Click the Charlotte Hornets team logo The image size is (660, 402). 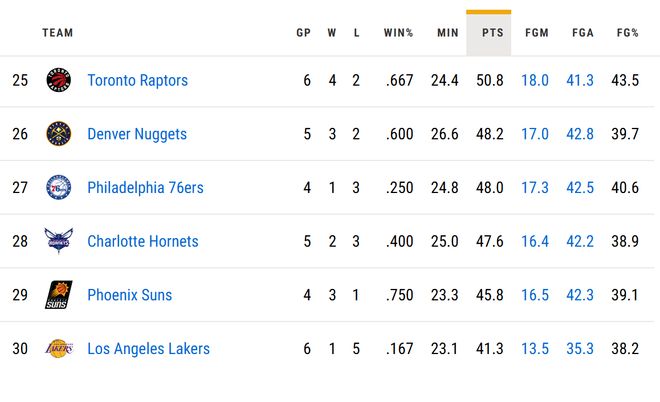pyautogui.click(x=59, y=241)
